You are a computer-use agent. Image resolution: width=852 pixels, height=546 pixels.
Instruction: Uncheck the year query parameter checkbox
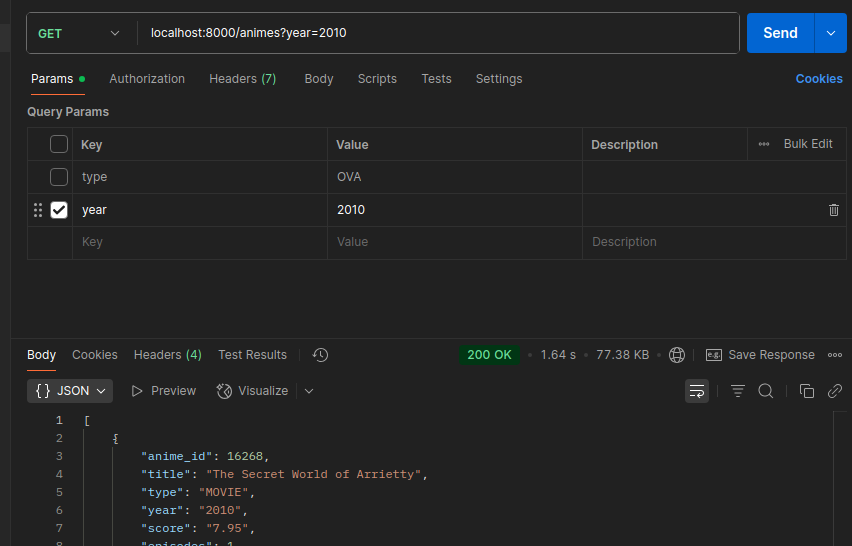click(x=59, y=210)
